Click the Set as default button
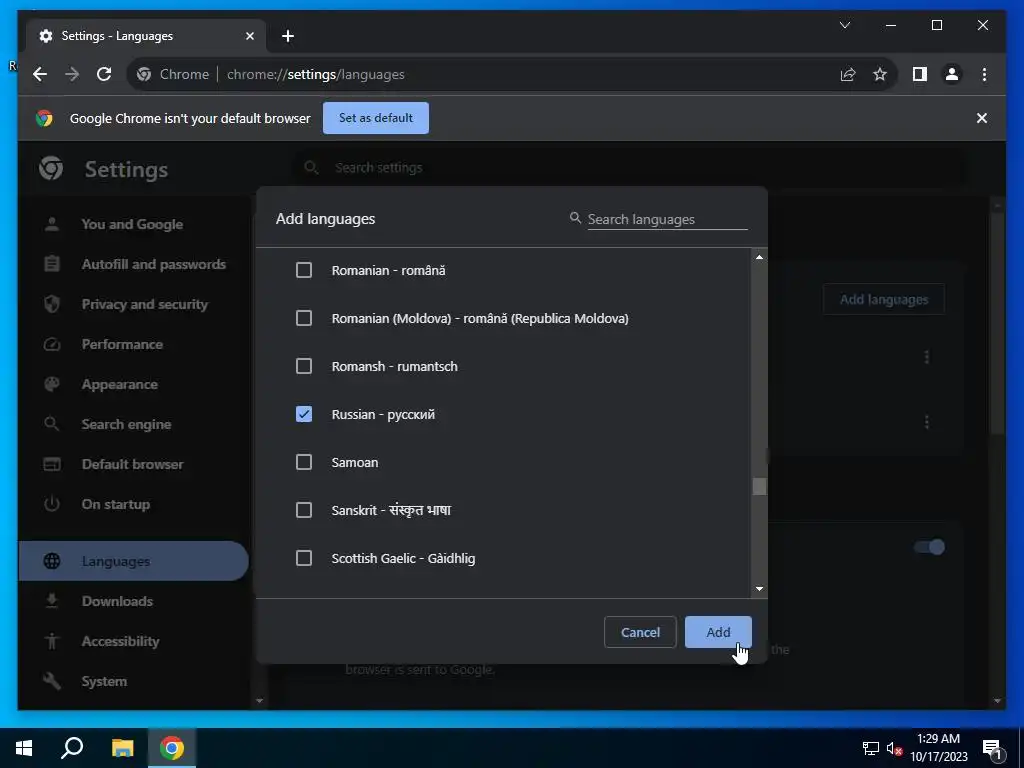 pos(376,118)
